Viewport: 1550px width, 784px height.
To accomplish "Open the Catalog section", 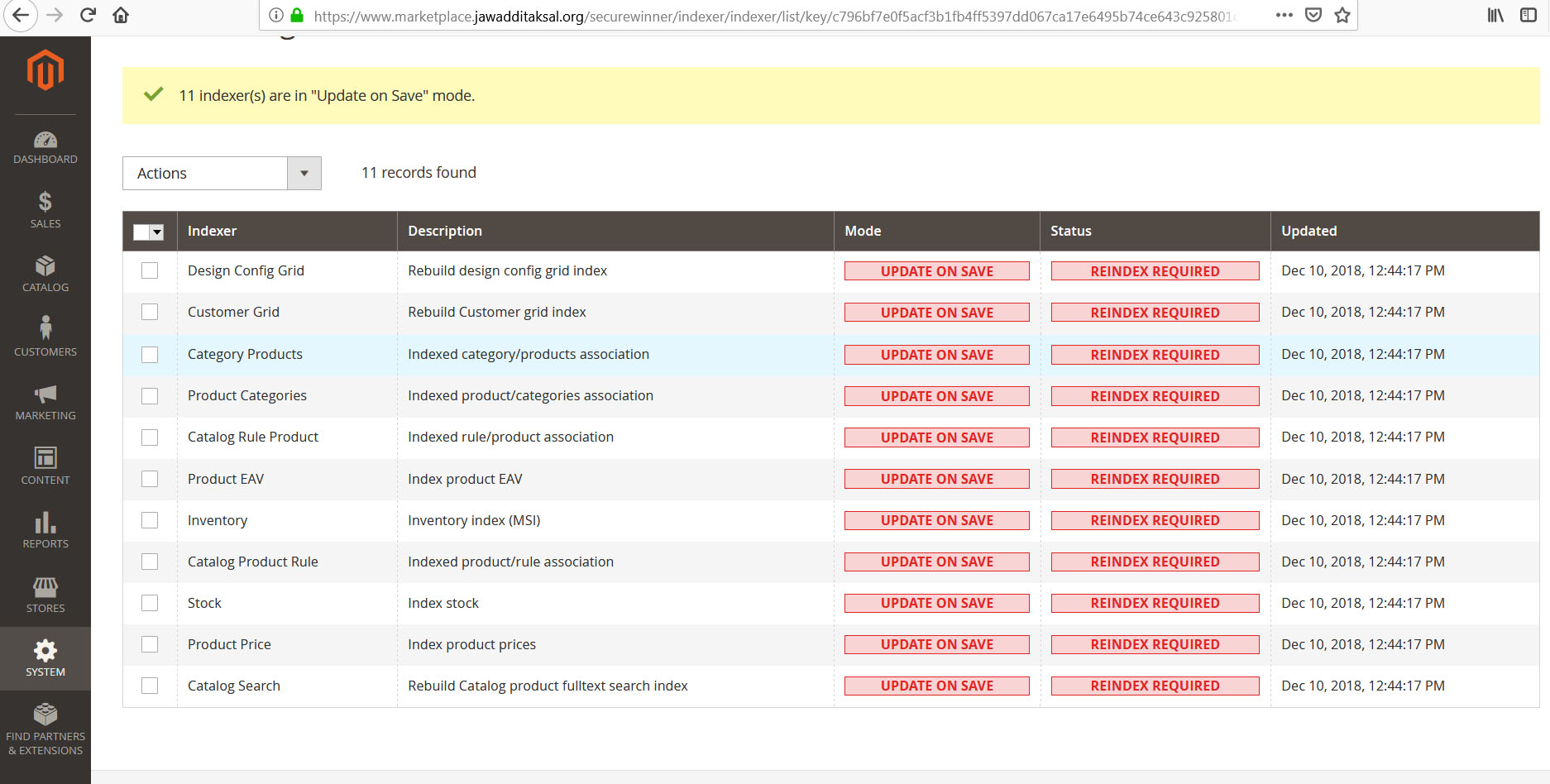I will tap(45, 273).
